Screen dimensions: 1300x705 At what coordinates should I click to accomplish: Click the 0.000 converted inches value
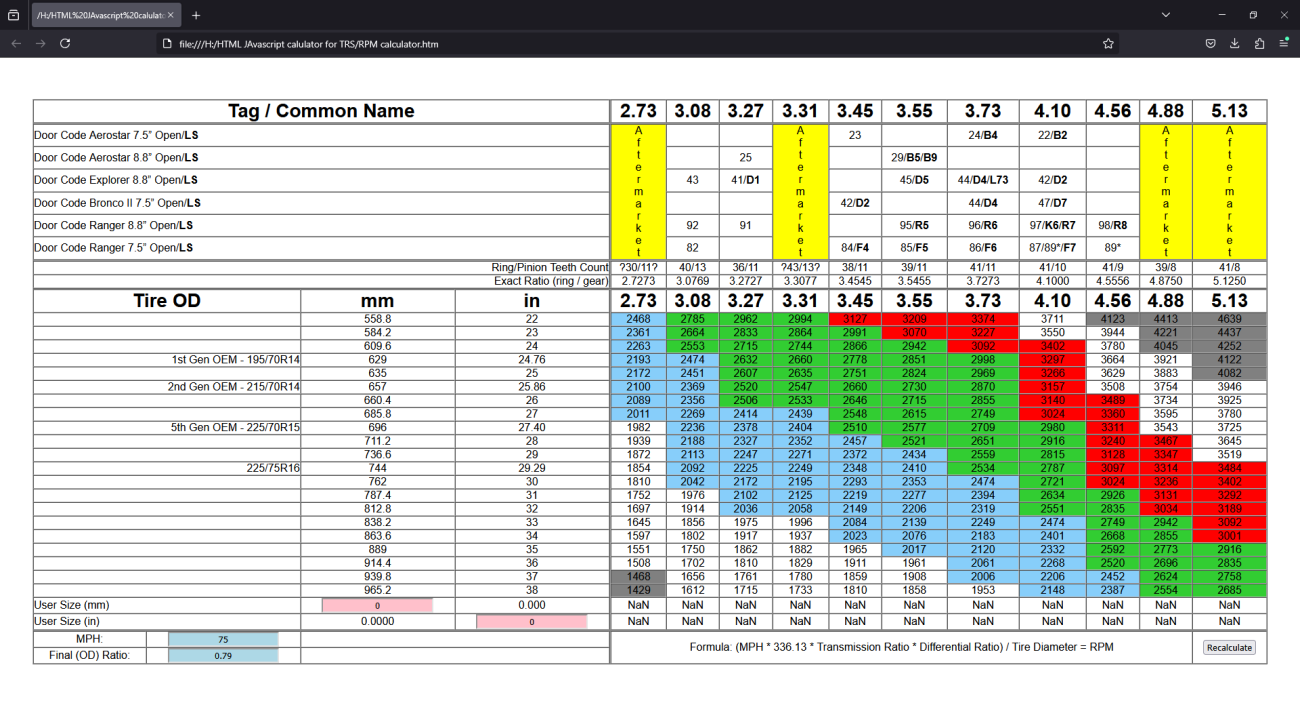[x=532, y=605]
